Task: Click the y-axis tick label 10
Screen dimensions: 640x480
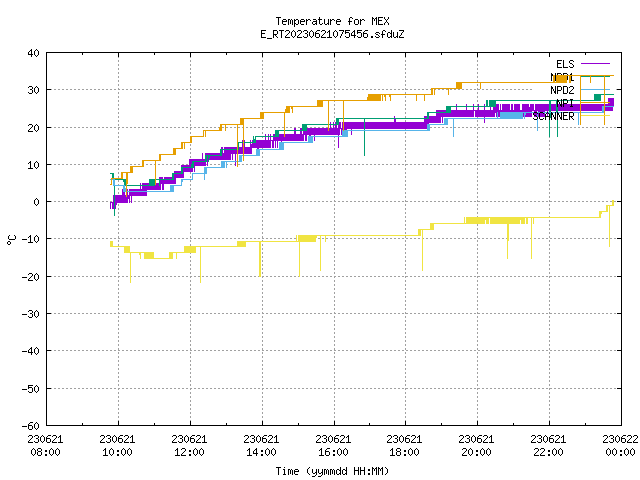Action: click(33, 165)
